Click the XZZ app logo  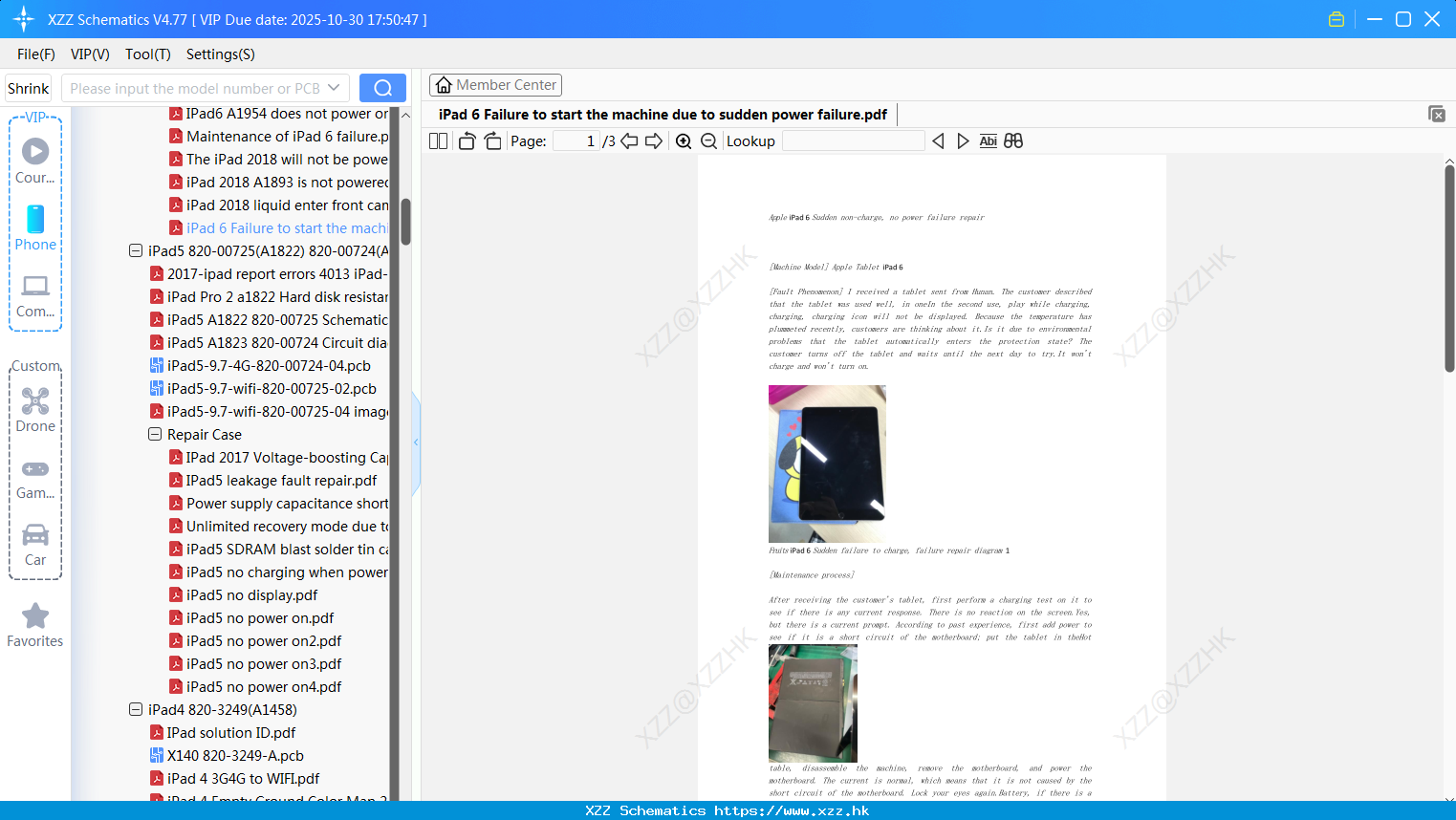[24, 19]
